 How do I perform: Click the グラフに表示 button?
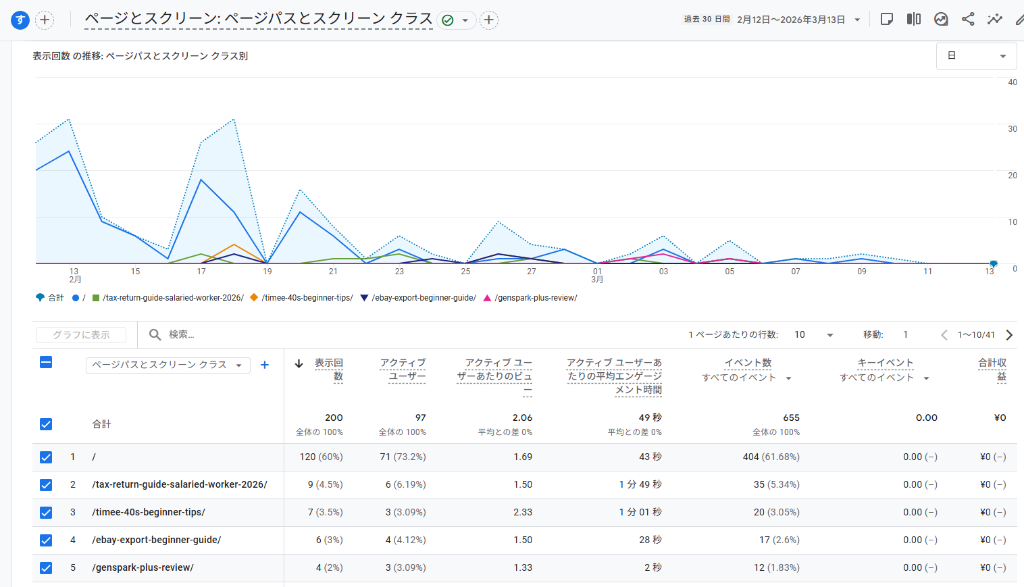tap(81, 333)
